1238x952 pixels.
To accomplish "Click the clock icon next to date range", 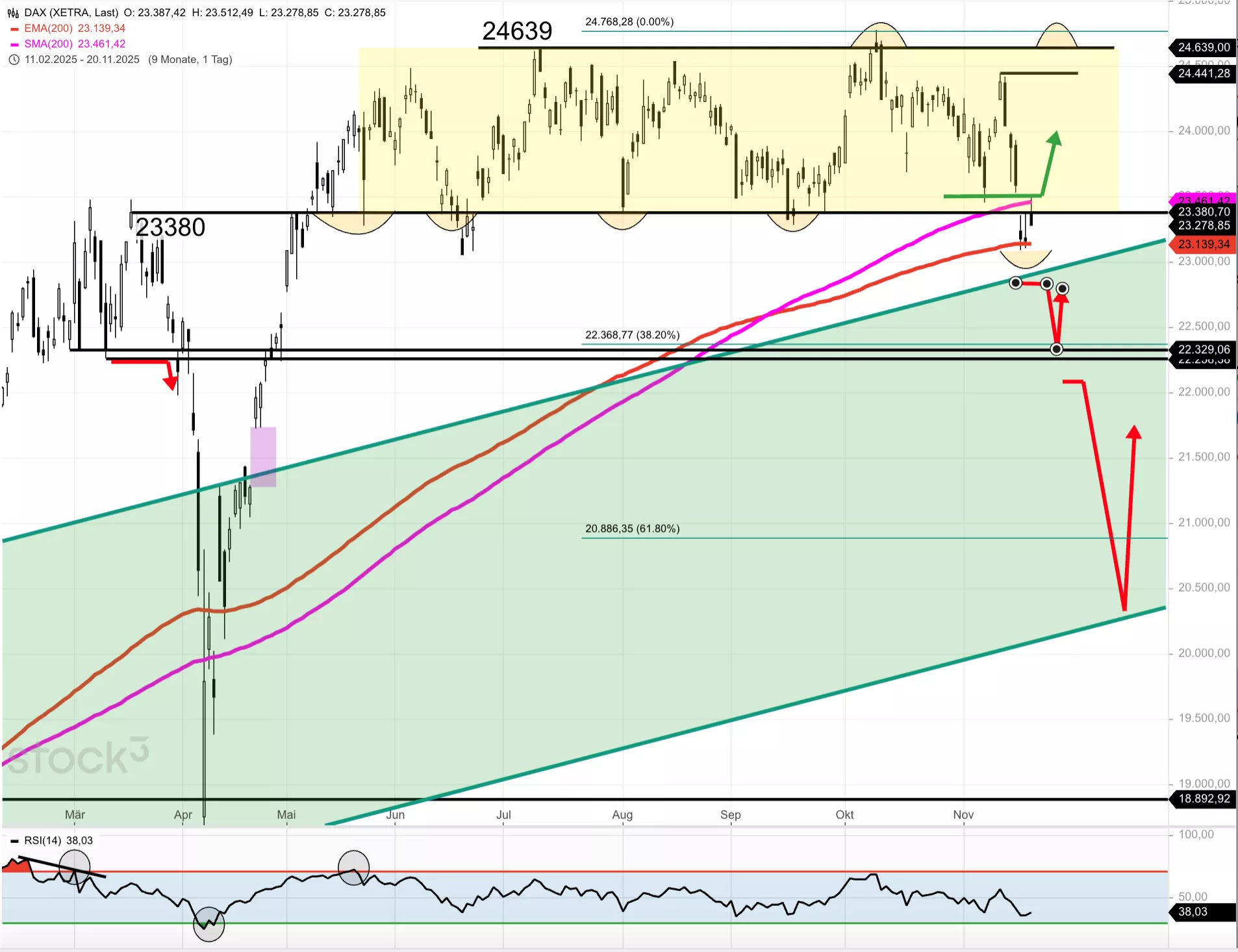I will point(14,60).
